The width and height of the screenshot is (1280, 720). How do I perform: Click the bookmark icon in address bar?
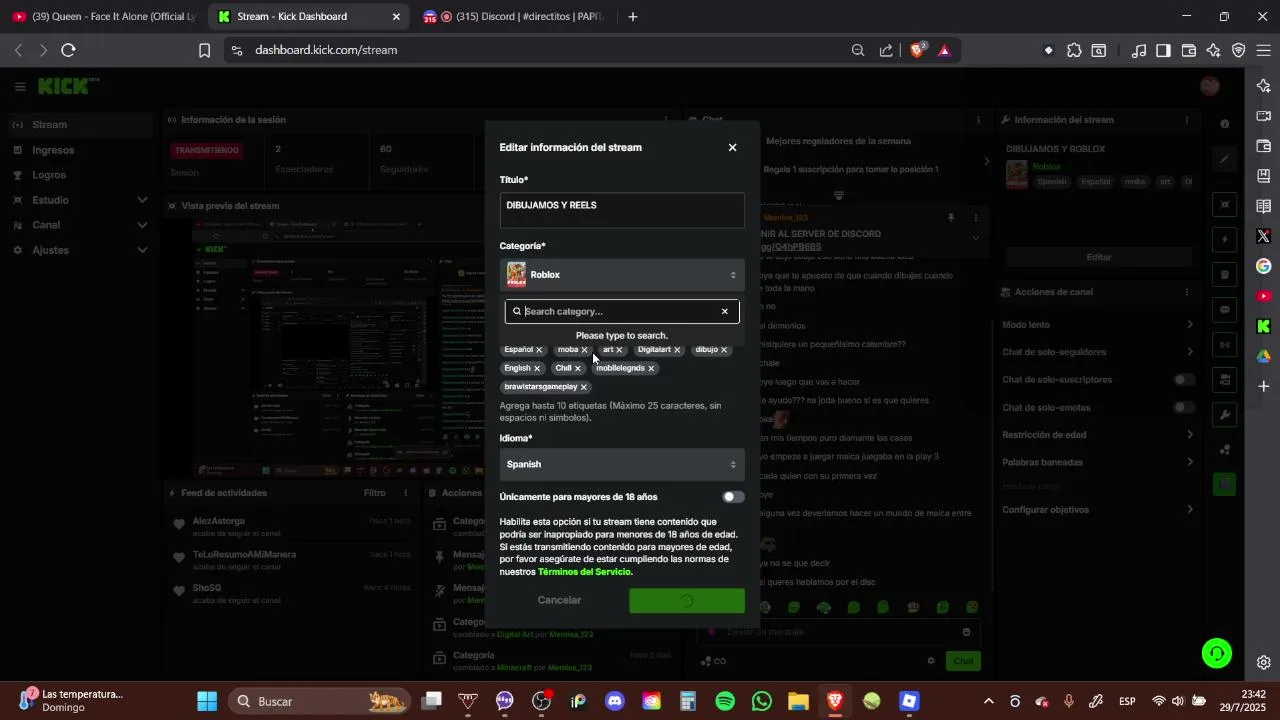204,50
